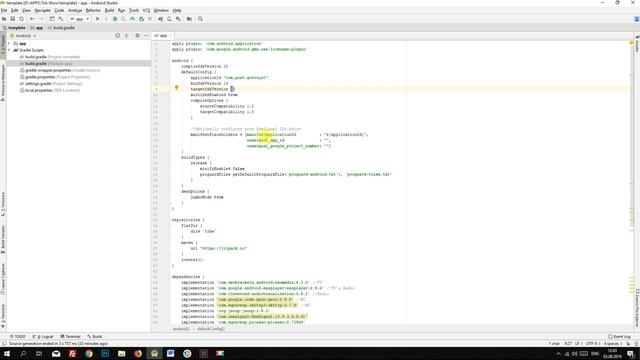Toggle the Layout Captures side tab
Image resolution: width=640 pixels, height=360 pixels.
click(3, 279)
